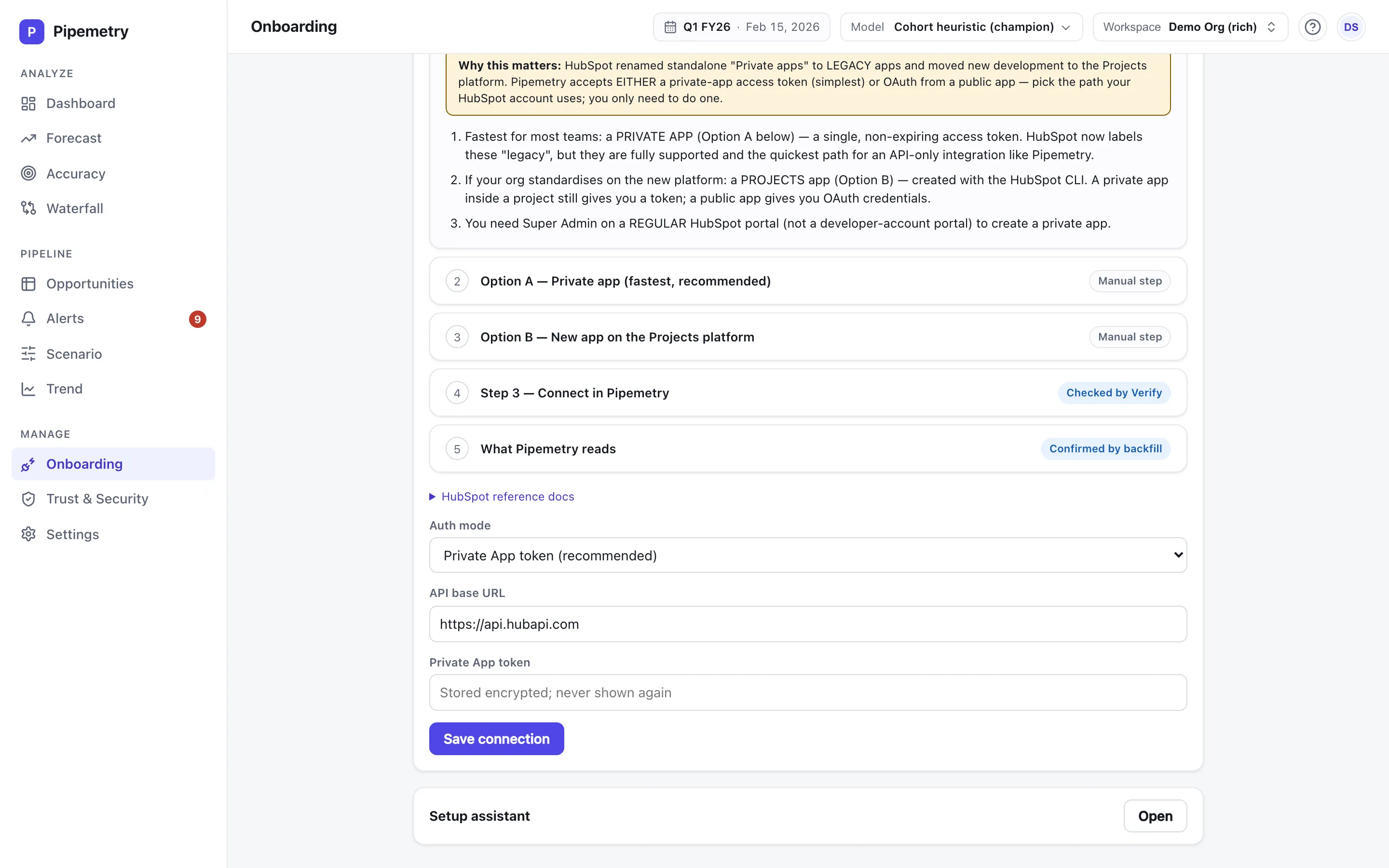Click the Workspace up-down arrows icon
The height and width of the screenshot is (868, 1389).
tap(1271, 27)
